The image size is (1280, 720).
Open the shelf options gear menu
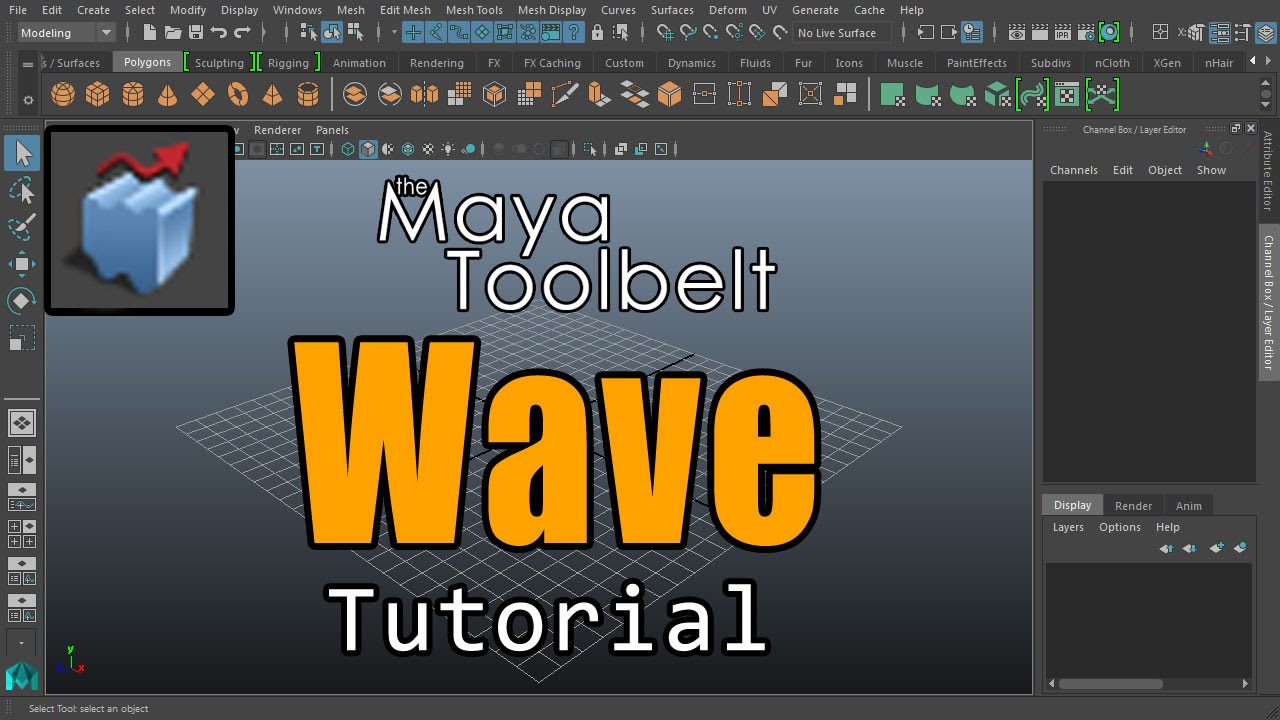(28, 100)
